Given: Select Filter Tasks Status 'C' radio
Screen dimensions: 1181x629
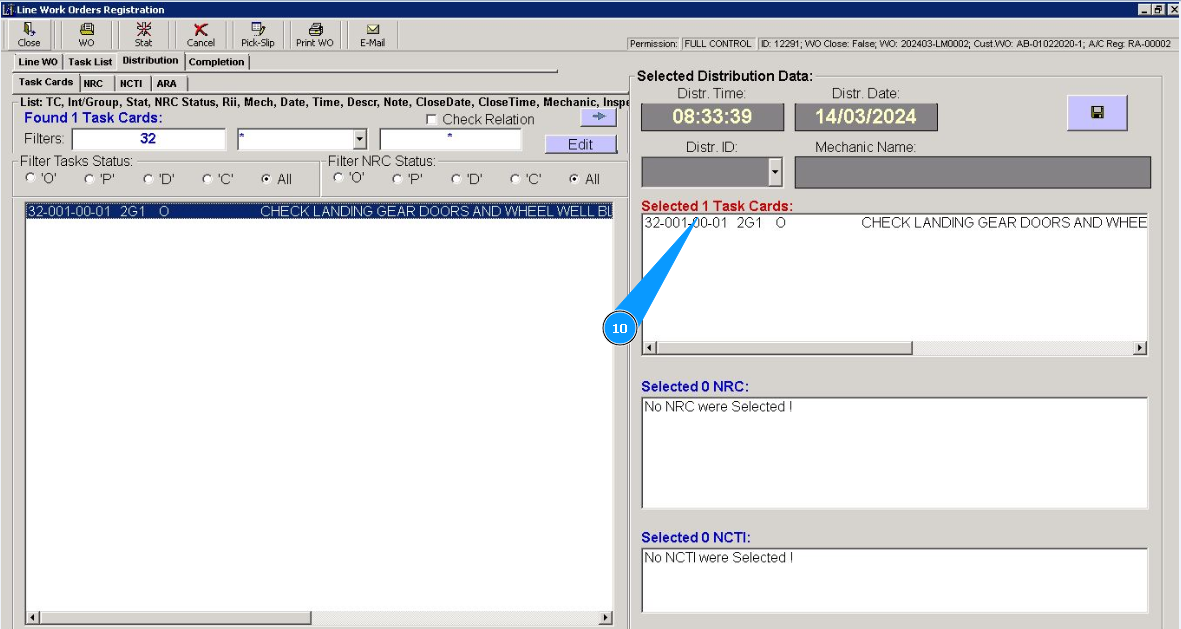Looking at the screenshot, I should (x=207, y=179).
